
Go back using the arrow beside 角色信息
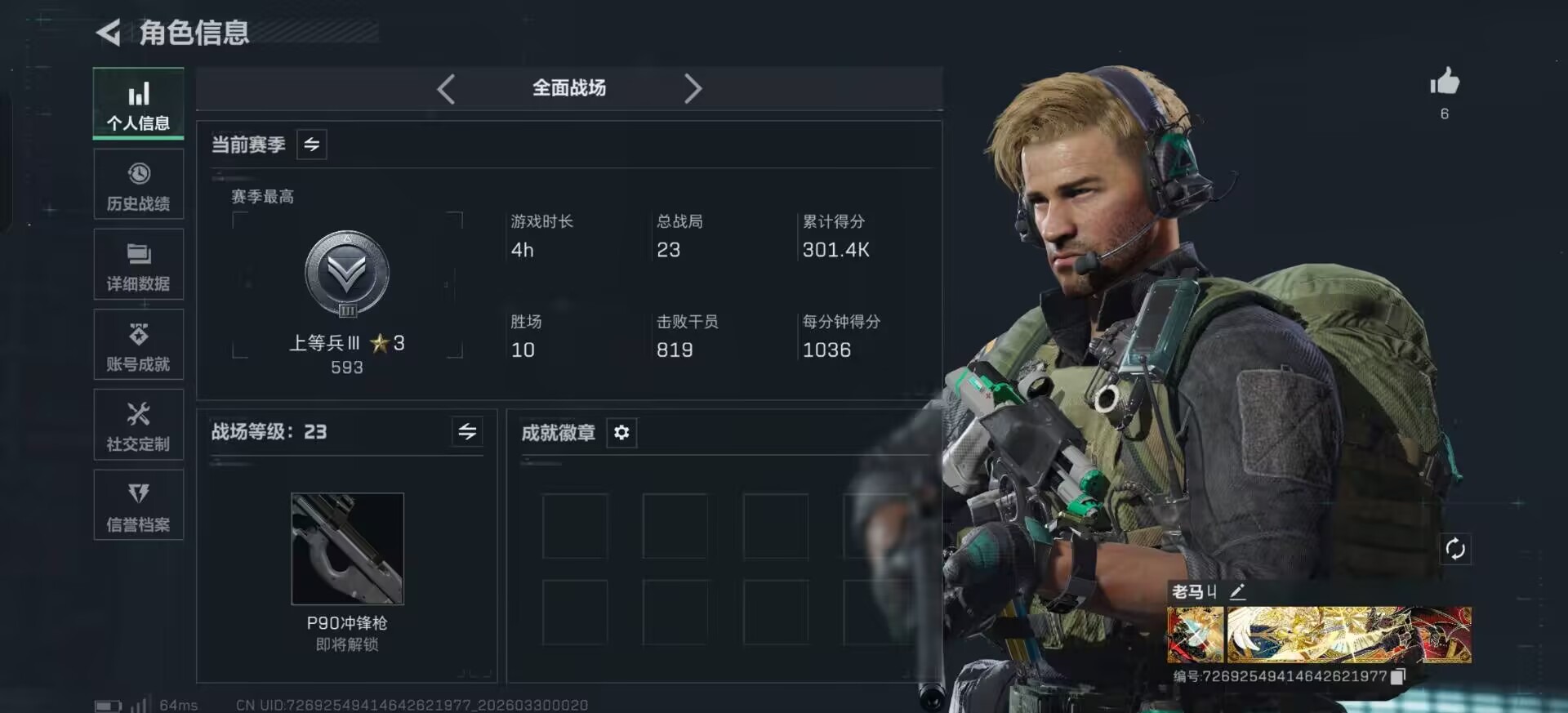109,33
